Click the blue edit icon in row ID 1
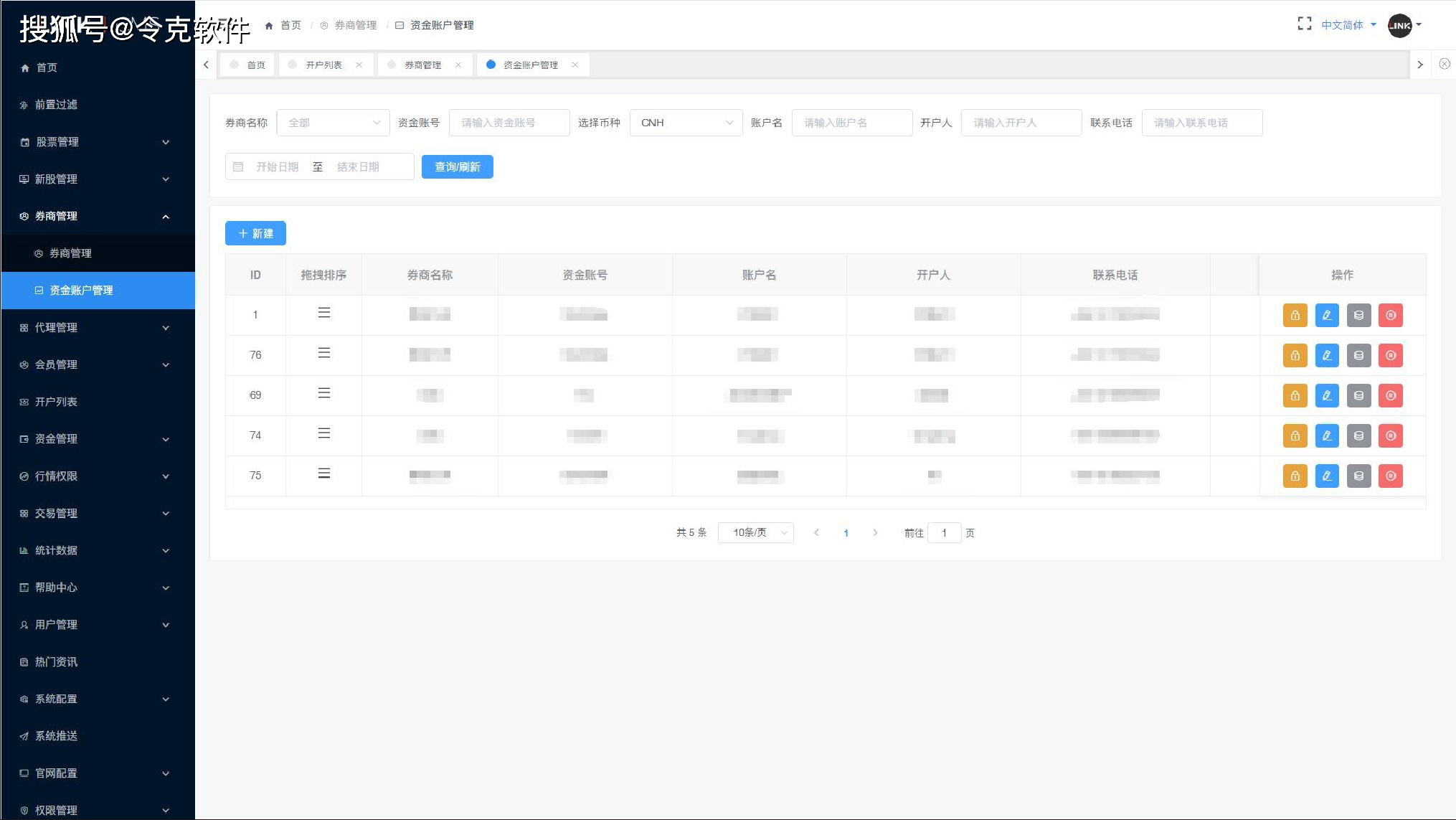1456x820 pixels. (x=1327, y=315)
